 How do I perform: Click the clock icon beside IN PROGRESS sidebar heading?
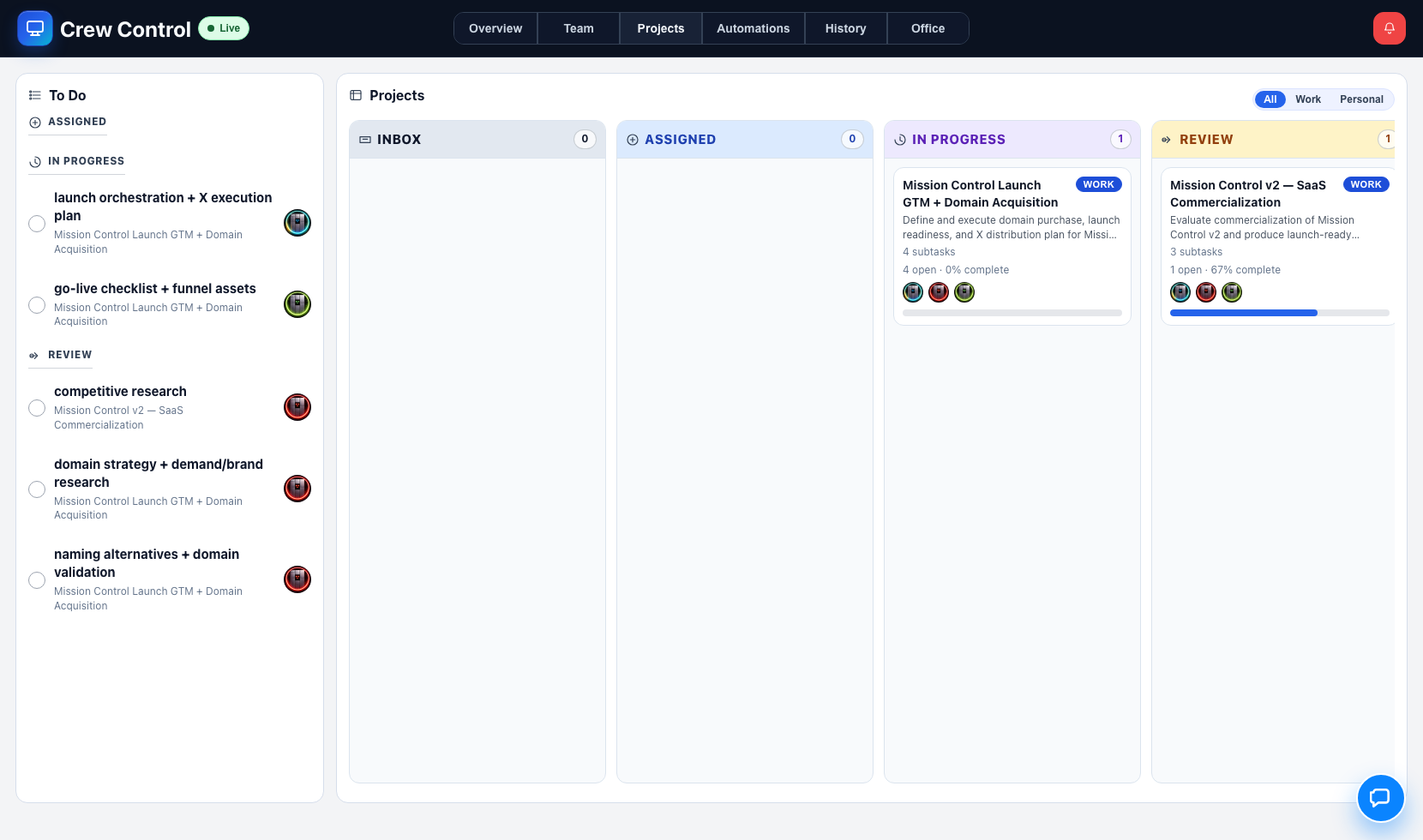tap(34, 161)
